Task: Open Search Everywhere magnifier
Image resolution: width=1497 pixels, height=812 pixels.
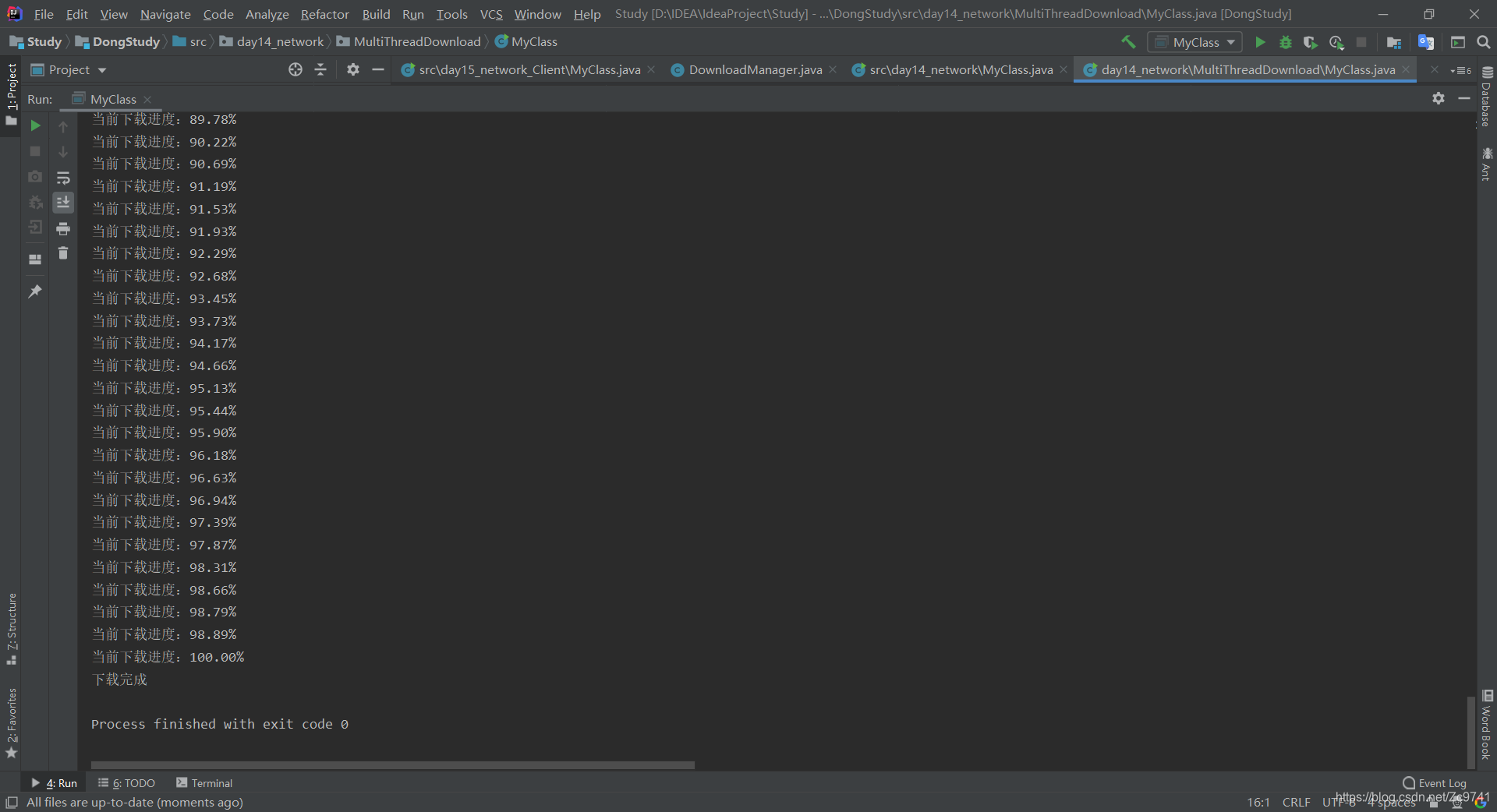Action: click(1484, 42)
